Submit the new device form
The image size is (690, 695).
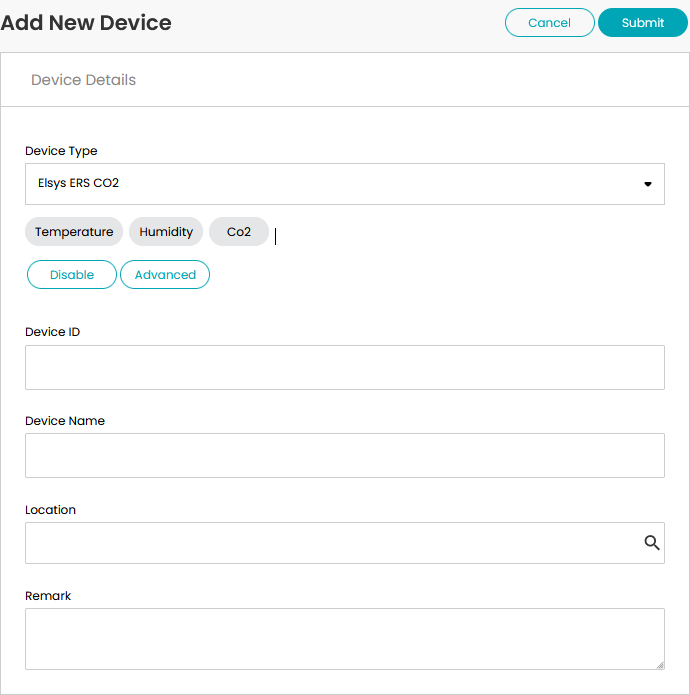tap(643, 23)
